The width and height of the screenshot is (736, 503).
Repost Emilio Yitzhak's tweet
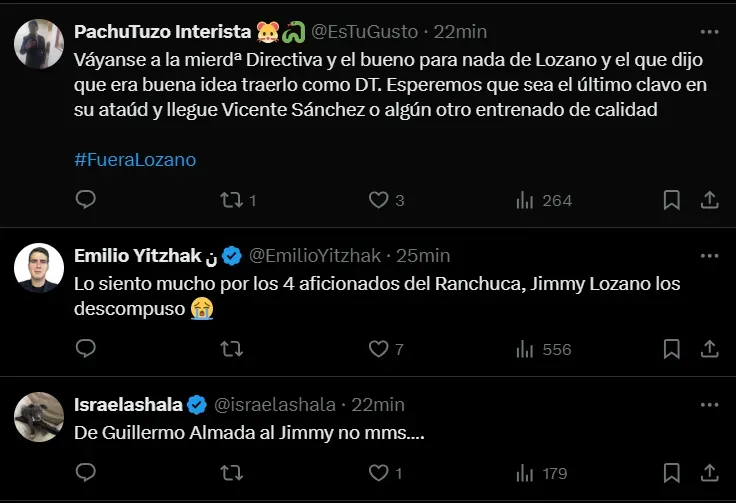(x=232, y=349)
